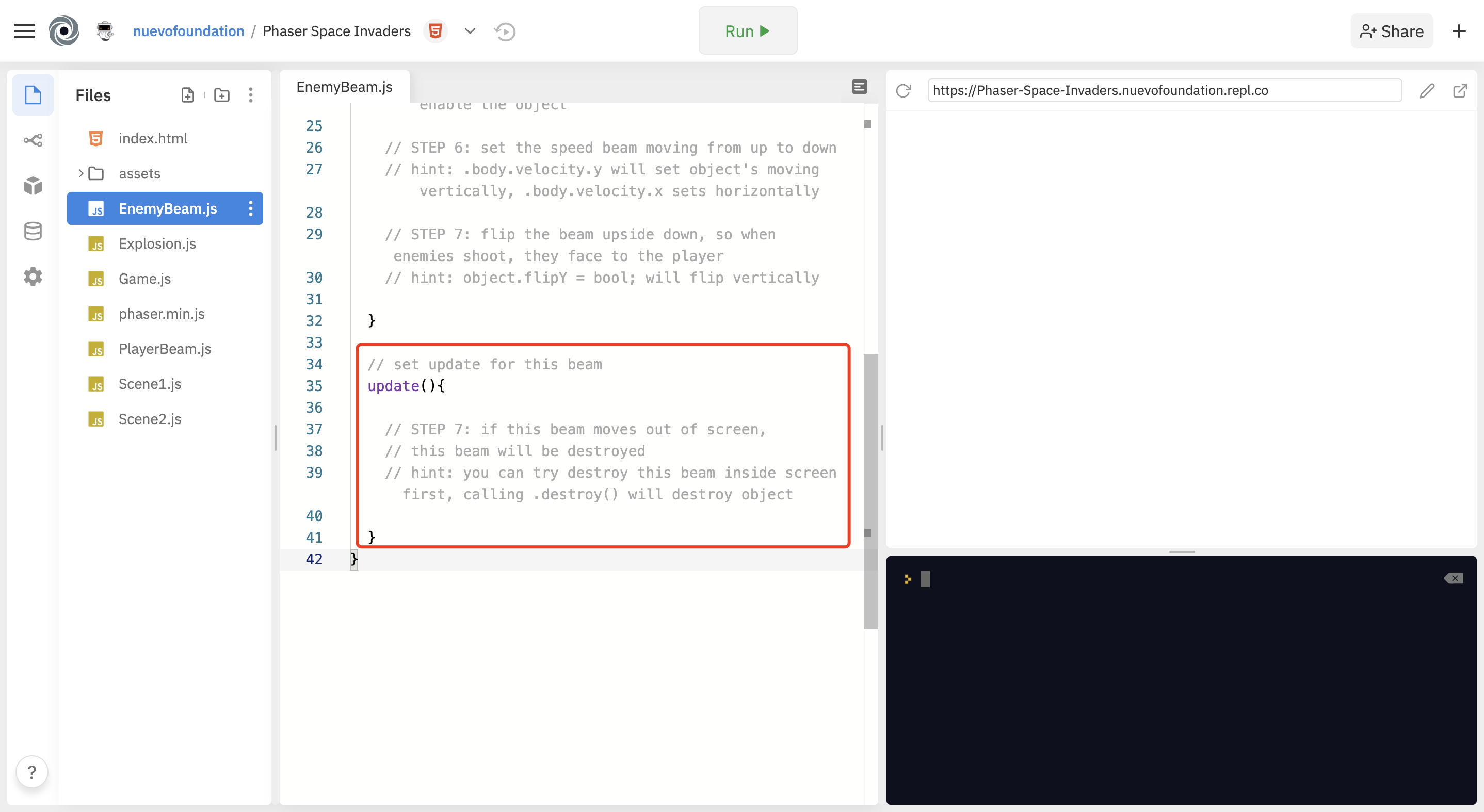The height and width of the screenshot is (812, 1484).
Task: Open the Database sidebar panel
Action: (x=33, y=231)
